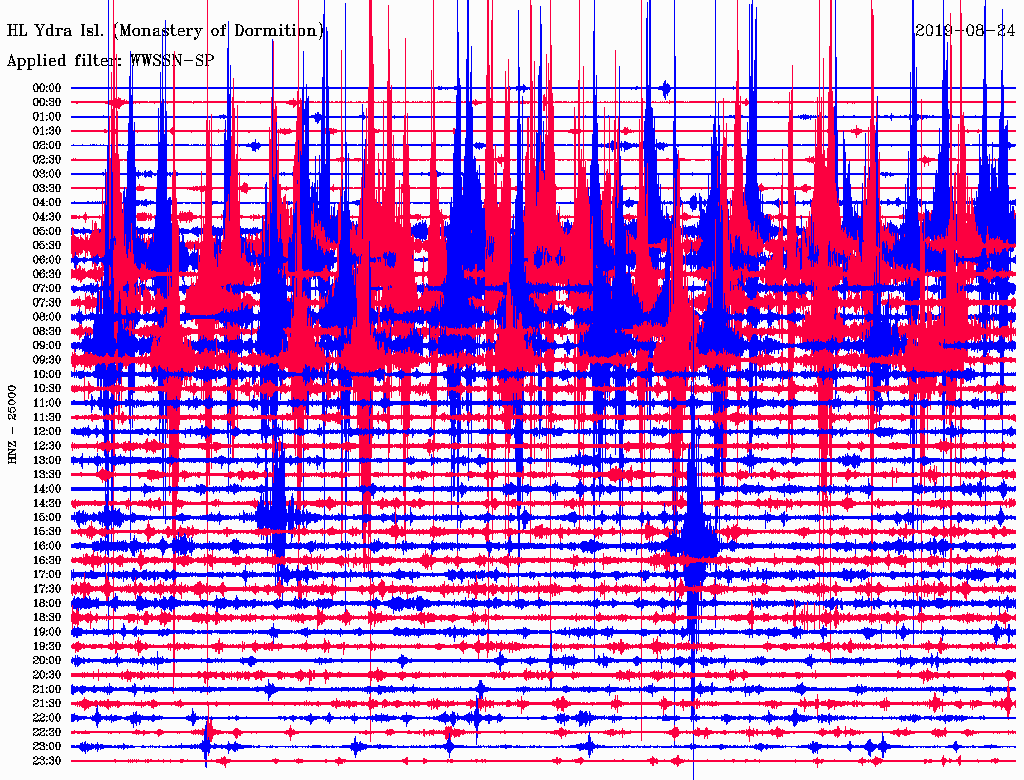Click the 22:30 time label
Viewport: 1024px width, 780px height.
point(46,732)
